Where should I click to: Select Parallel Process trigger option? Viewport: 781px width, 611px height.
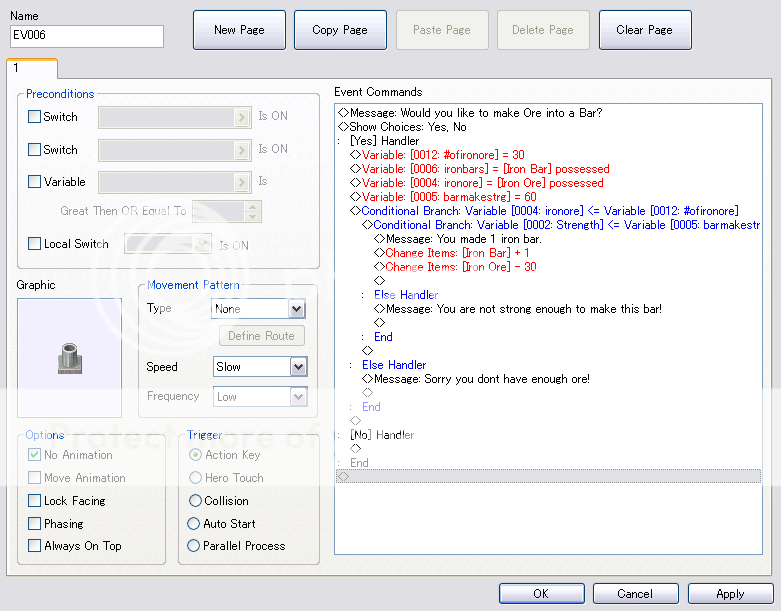pyautogui.click(x=194, y=546)
